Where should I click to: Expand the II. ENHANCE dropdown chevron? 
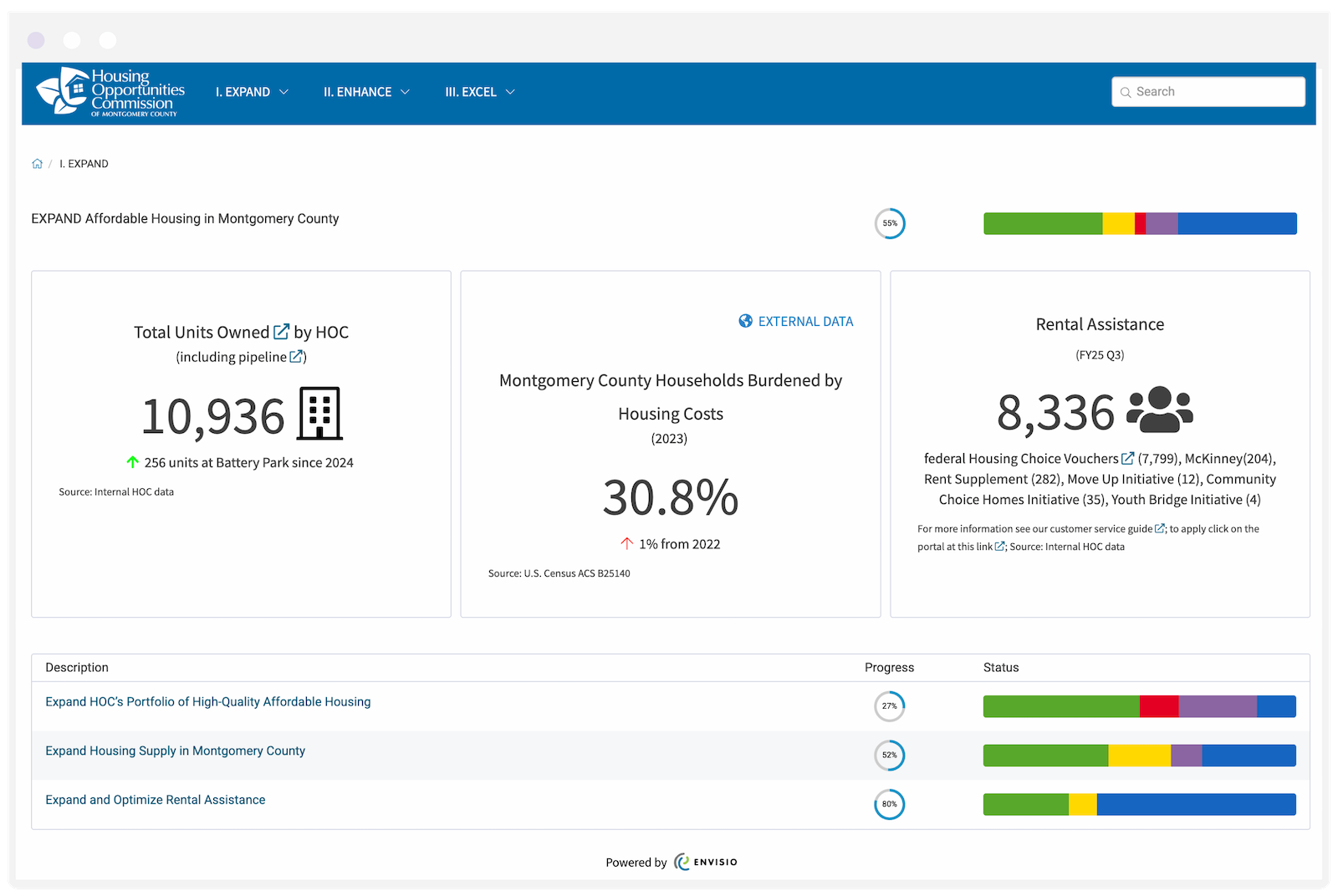[x=406, y=92]
